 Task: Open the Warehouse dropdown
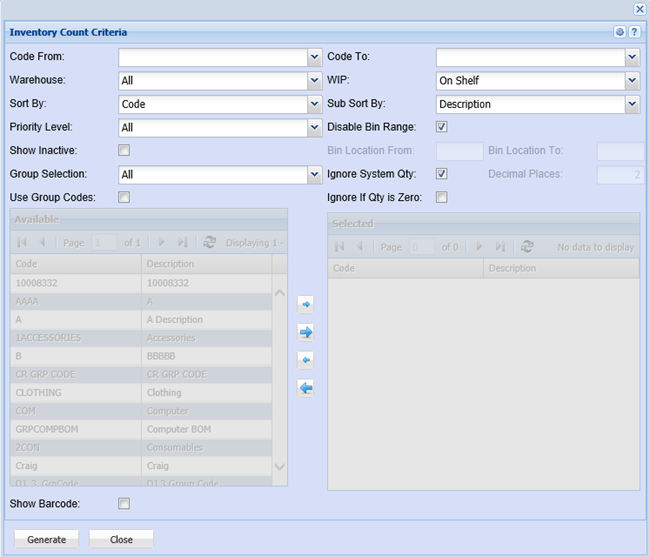[314, 81]
